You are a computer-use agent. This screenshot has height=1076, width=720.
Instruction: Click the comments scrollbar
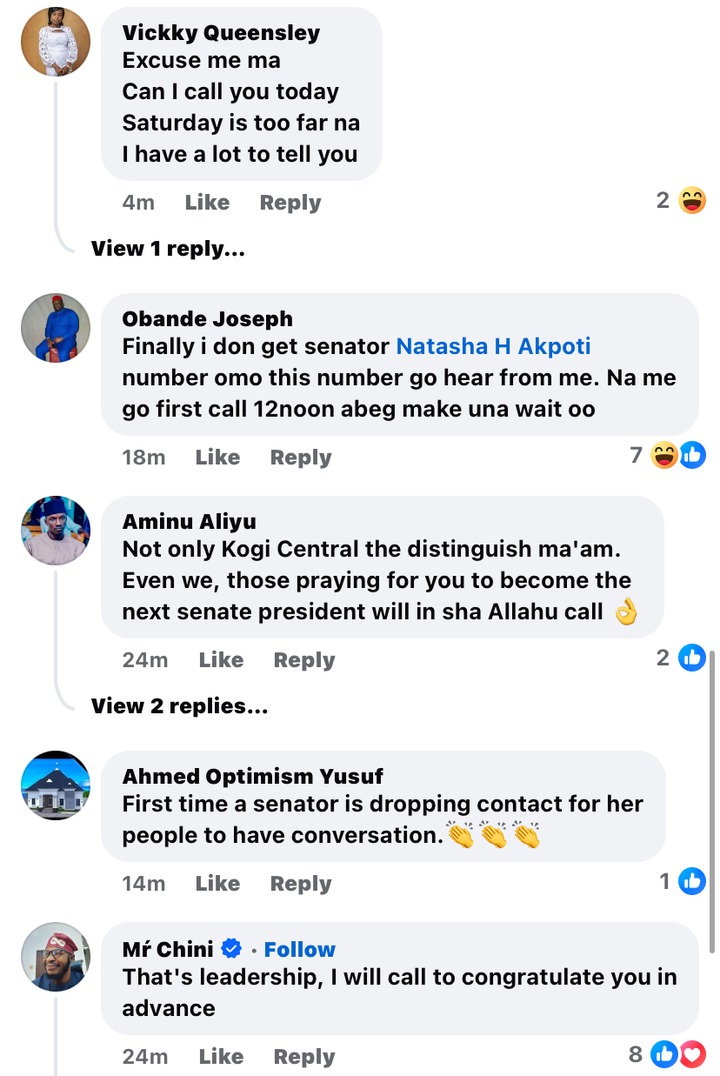click(711, 800)
